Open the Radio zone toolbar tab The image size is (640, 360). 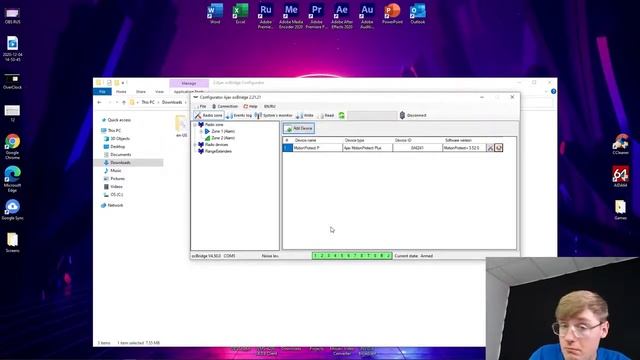pyautogui.click(x=209, y=116)
